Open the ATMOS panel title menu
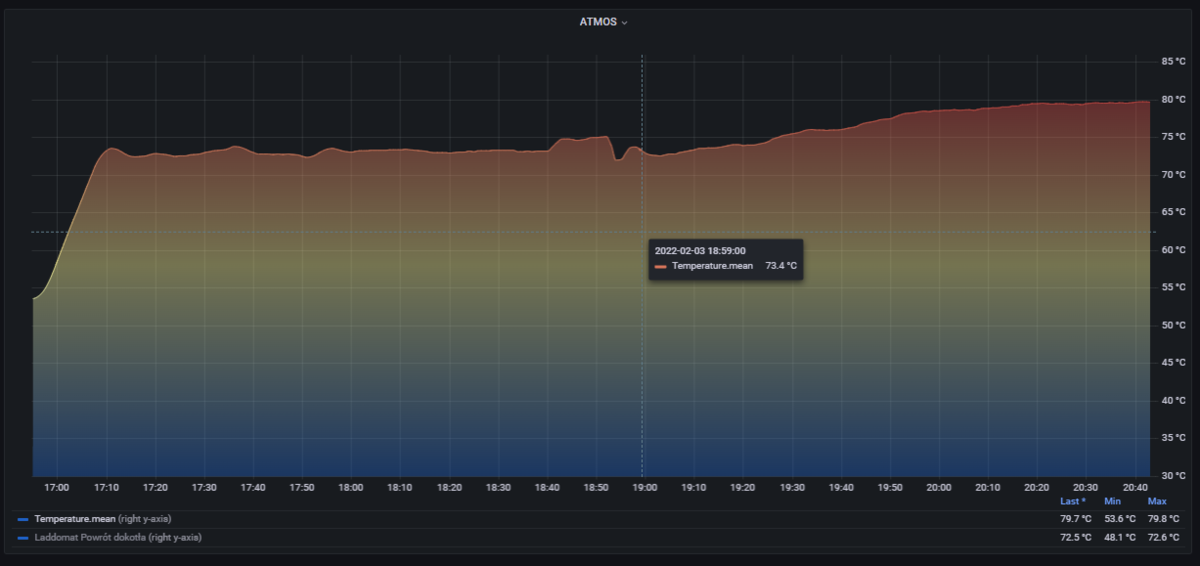Viewport: 1200px width, 566px height. (598, 22)
